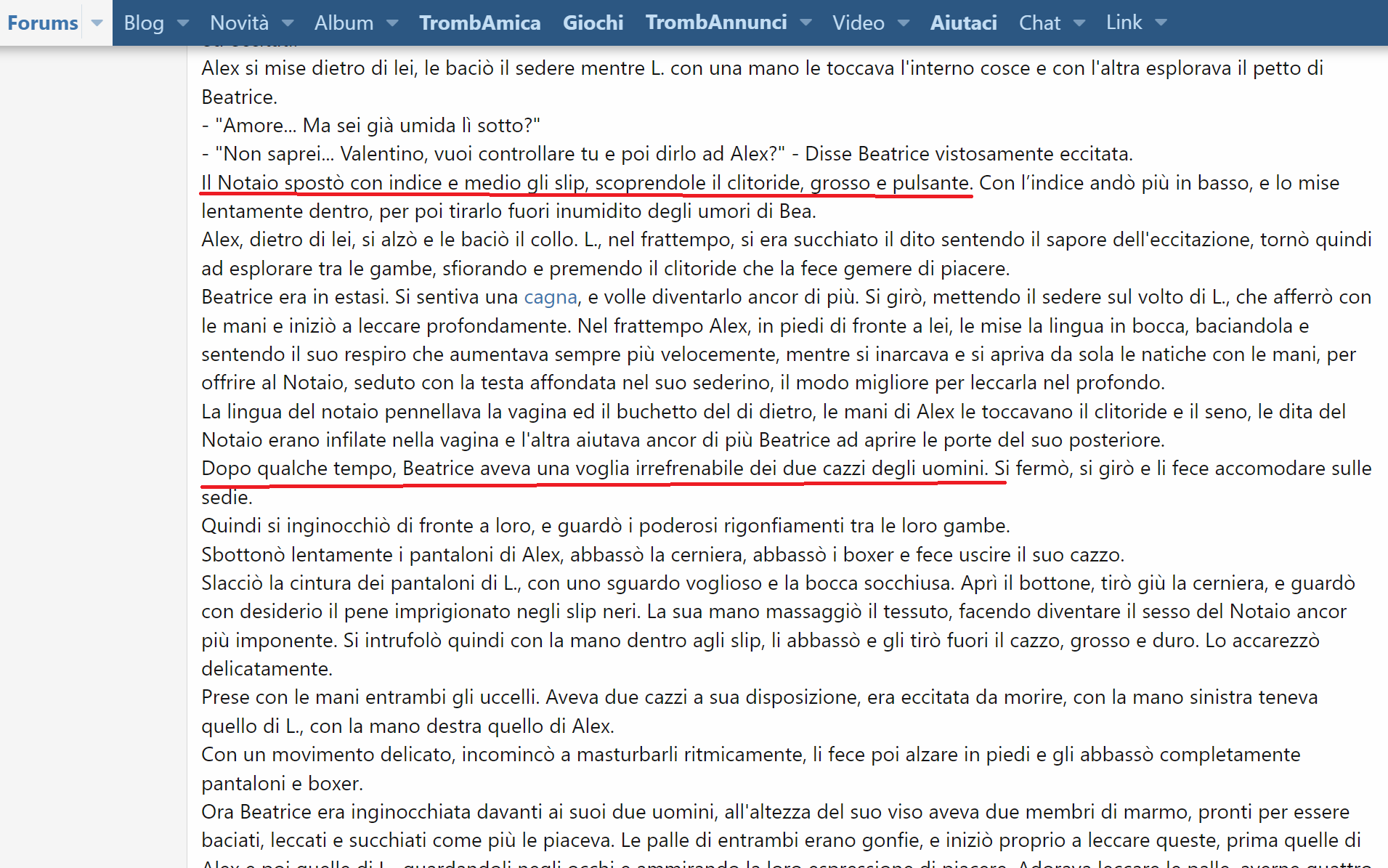Open the Video menu item

pos(858,23)
